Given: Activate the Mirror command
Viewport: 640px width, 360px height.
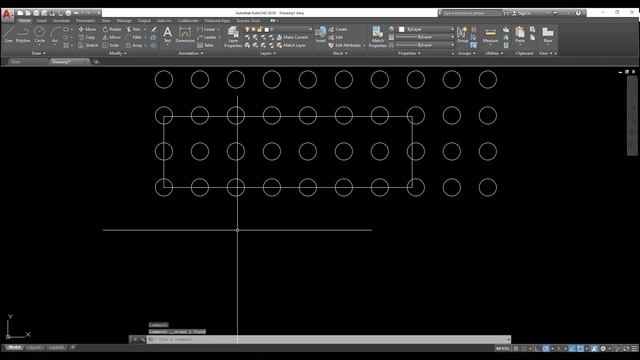Looking at the screenshot, I should pyautogui.click(x=111, y=37).
